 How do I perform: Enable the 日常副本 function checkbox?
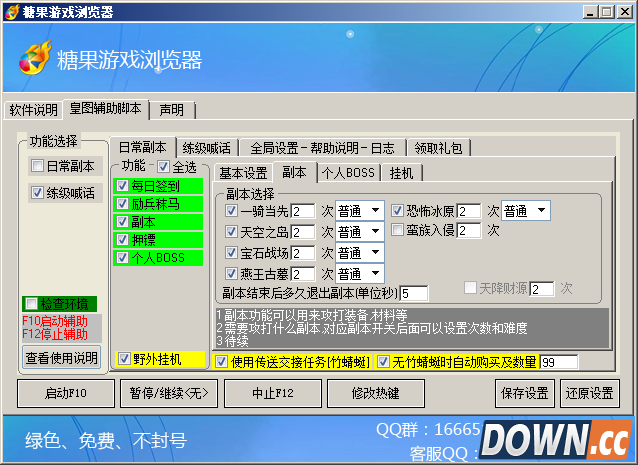[37, 166]
